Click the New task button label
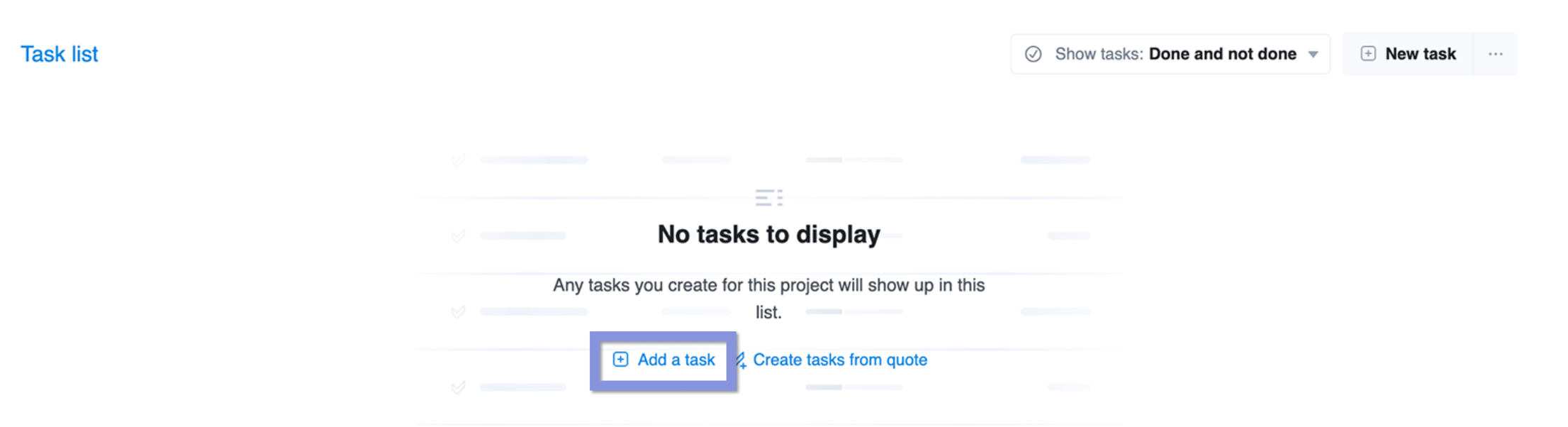This screenshot has height=427, width=1568. point(1421,54)
